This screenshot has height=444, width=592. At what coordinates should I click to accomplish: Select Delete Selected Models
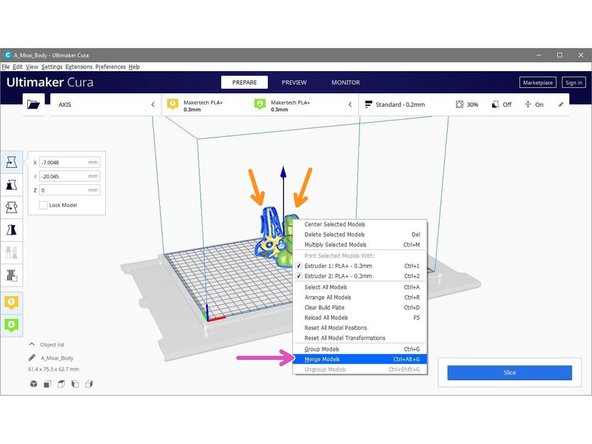pyautogui.click(x=360, y=234)
